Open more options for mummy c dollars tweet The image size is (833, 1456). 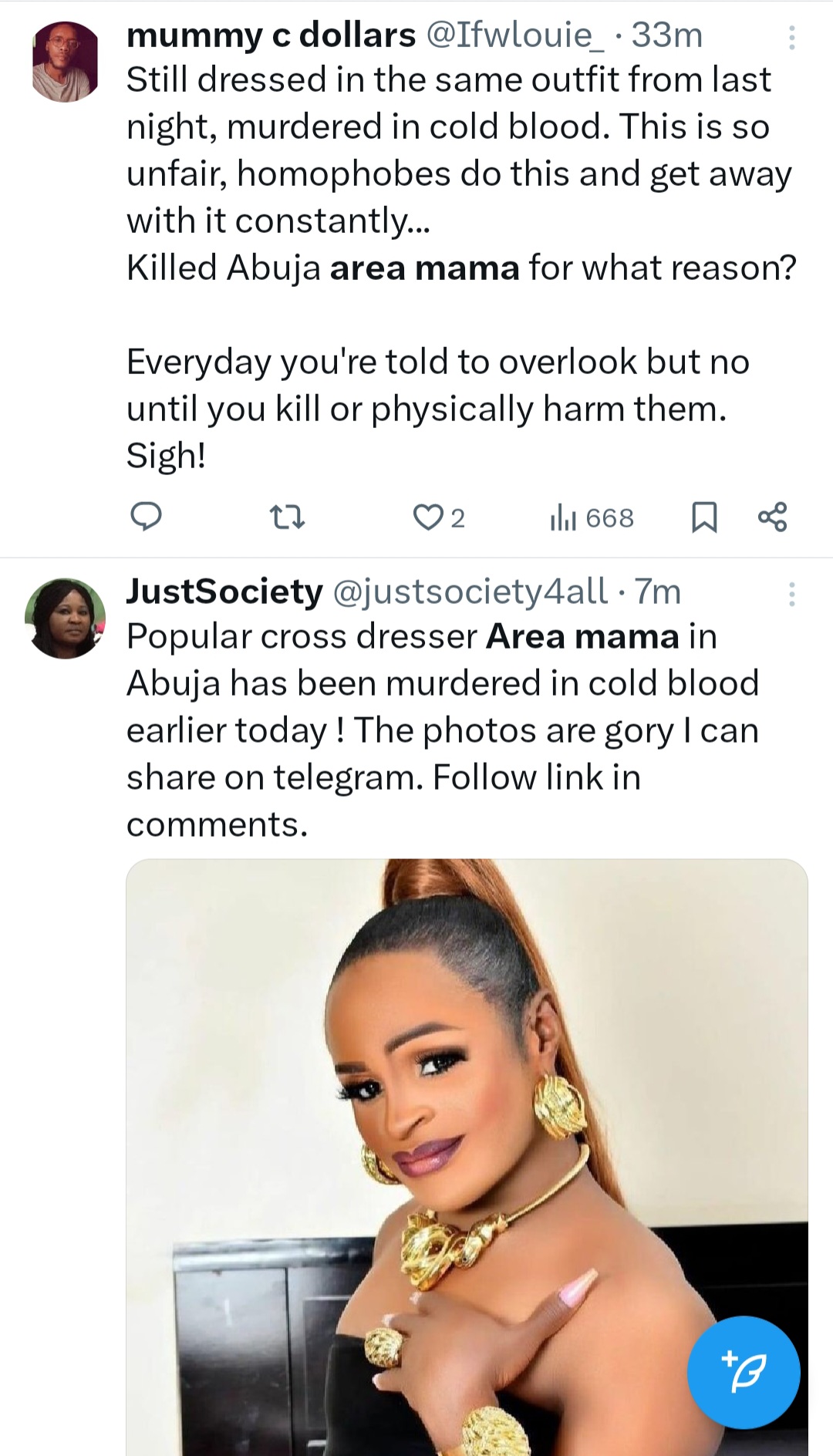point(791,37)
